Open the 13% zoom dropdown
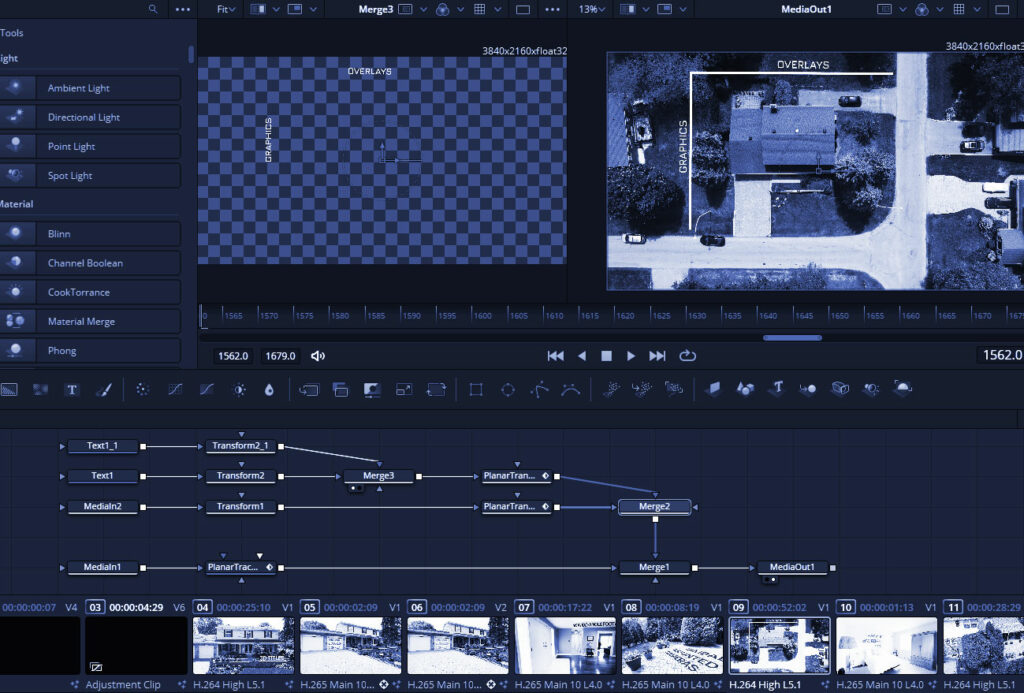Image resolution: width=1024 pixels, height=693 pixels. pos(592,9)
